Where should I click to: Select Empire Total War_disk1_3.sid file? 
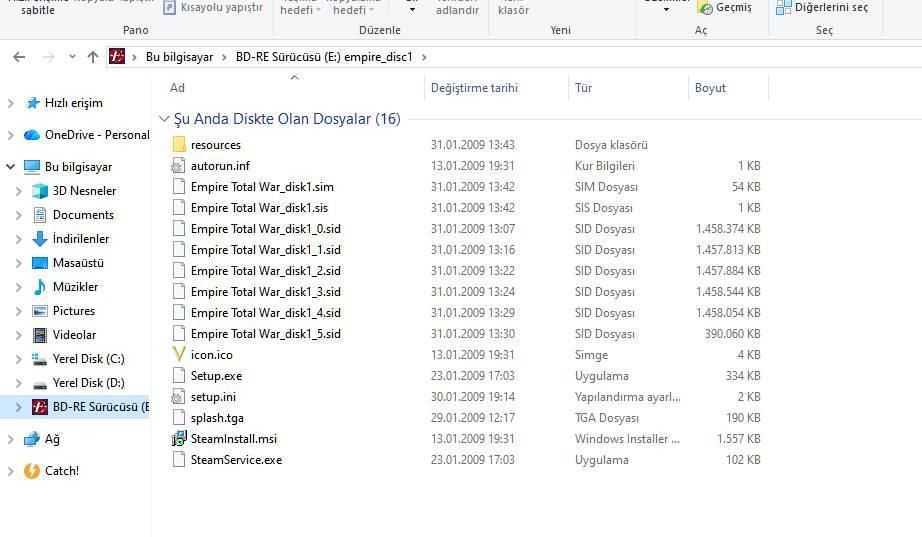click(266, 292)
